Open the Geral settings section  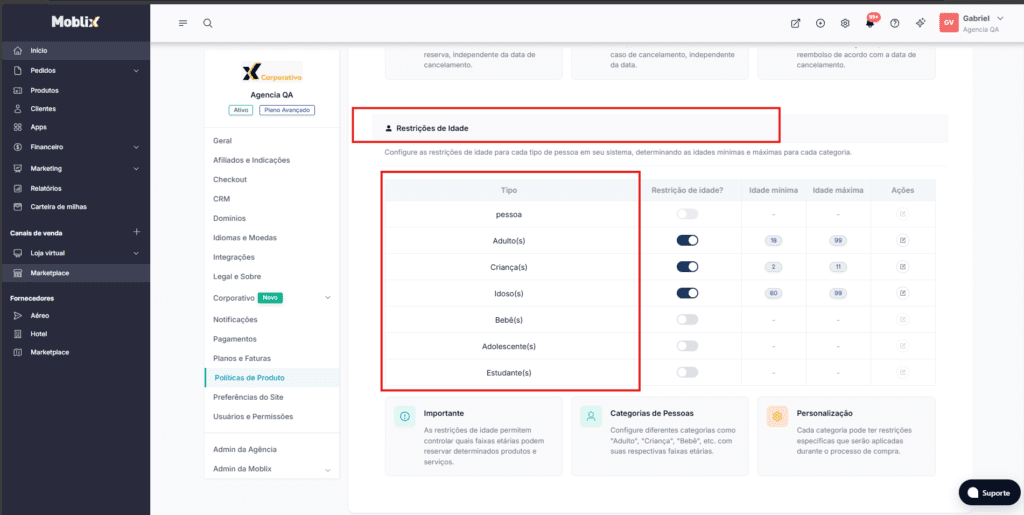[223, 140]
